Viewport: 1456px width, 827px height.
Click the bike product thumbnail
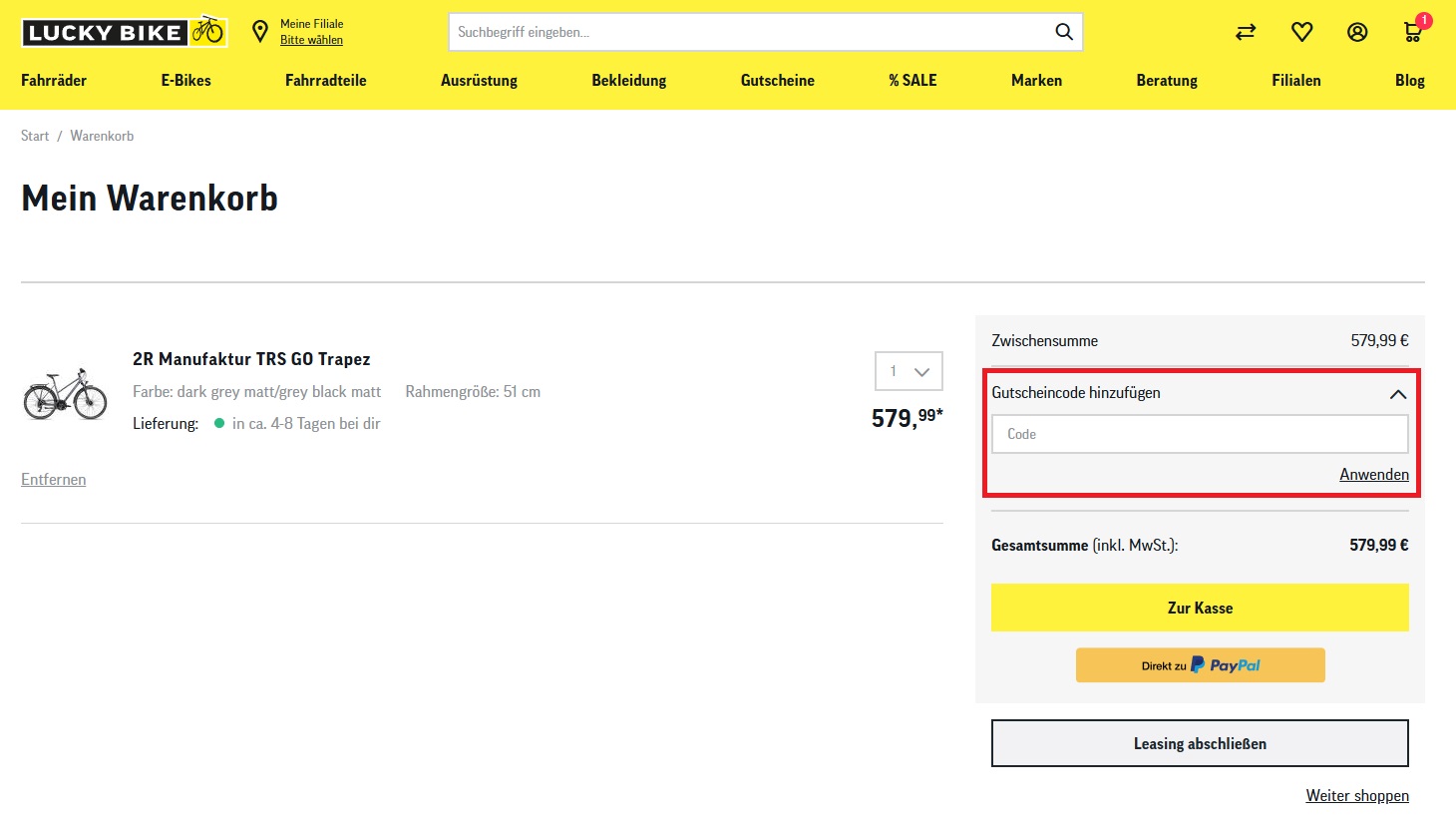[x=65, y=393]
